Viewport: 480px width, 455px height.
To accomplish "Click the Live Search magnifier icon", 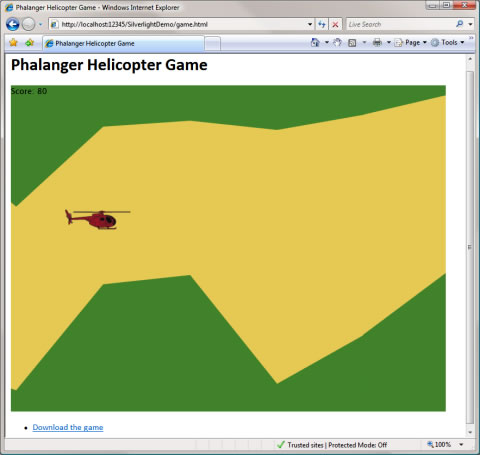I will tap(460, 24).
